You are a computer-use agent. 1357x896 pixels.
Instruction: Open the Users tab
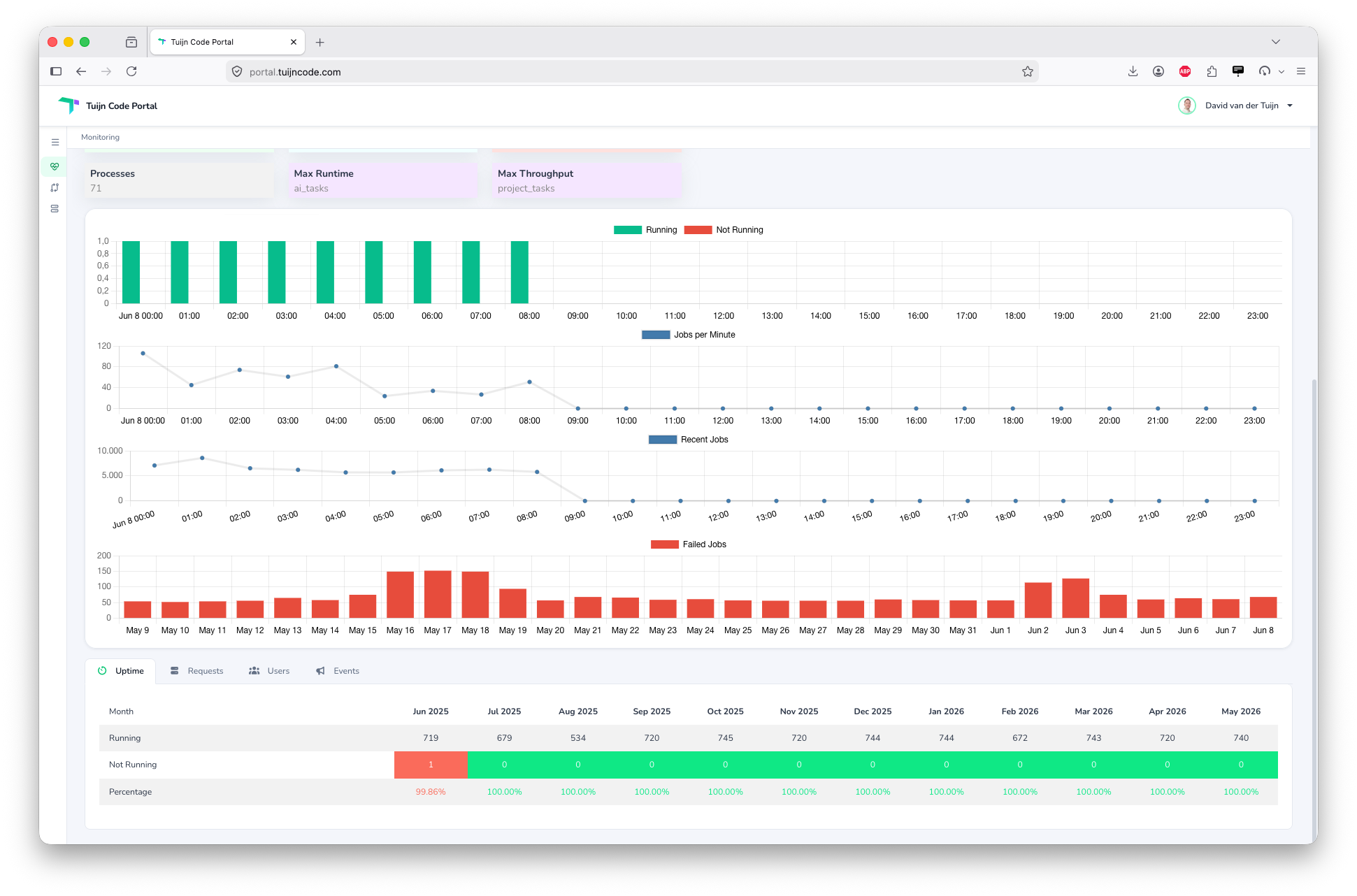click(x=269, y=671)
